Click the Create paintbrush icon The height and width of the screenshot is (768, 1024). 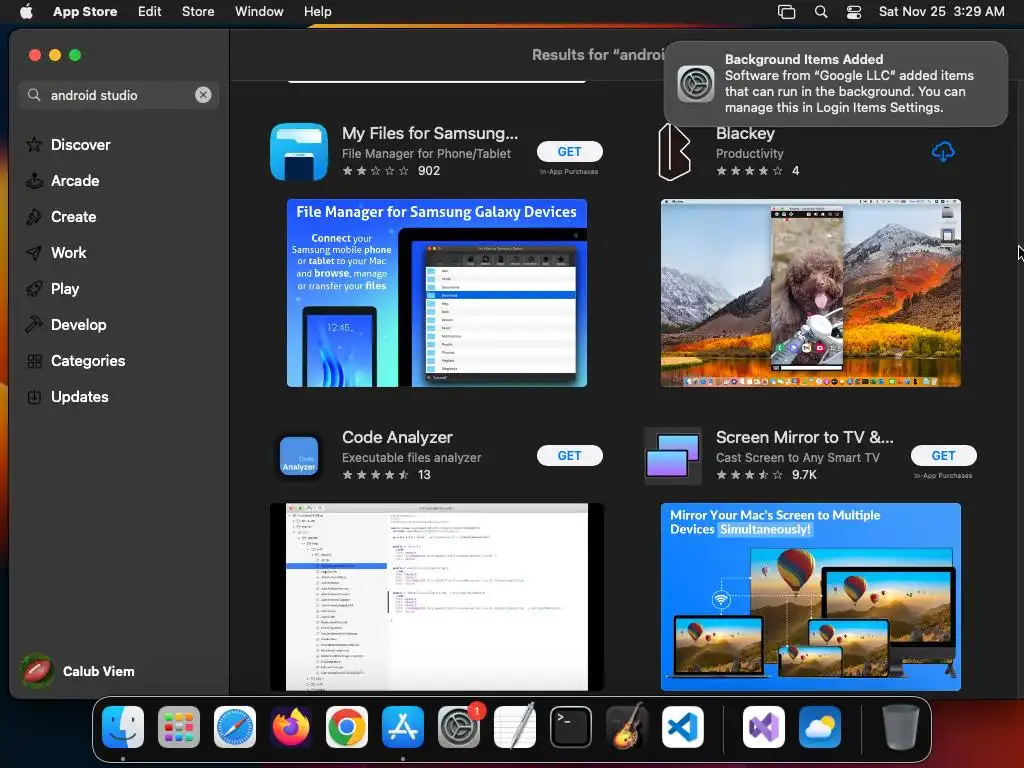(x=34, y=217)
